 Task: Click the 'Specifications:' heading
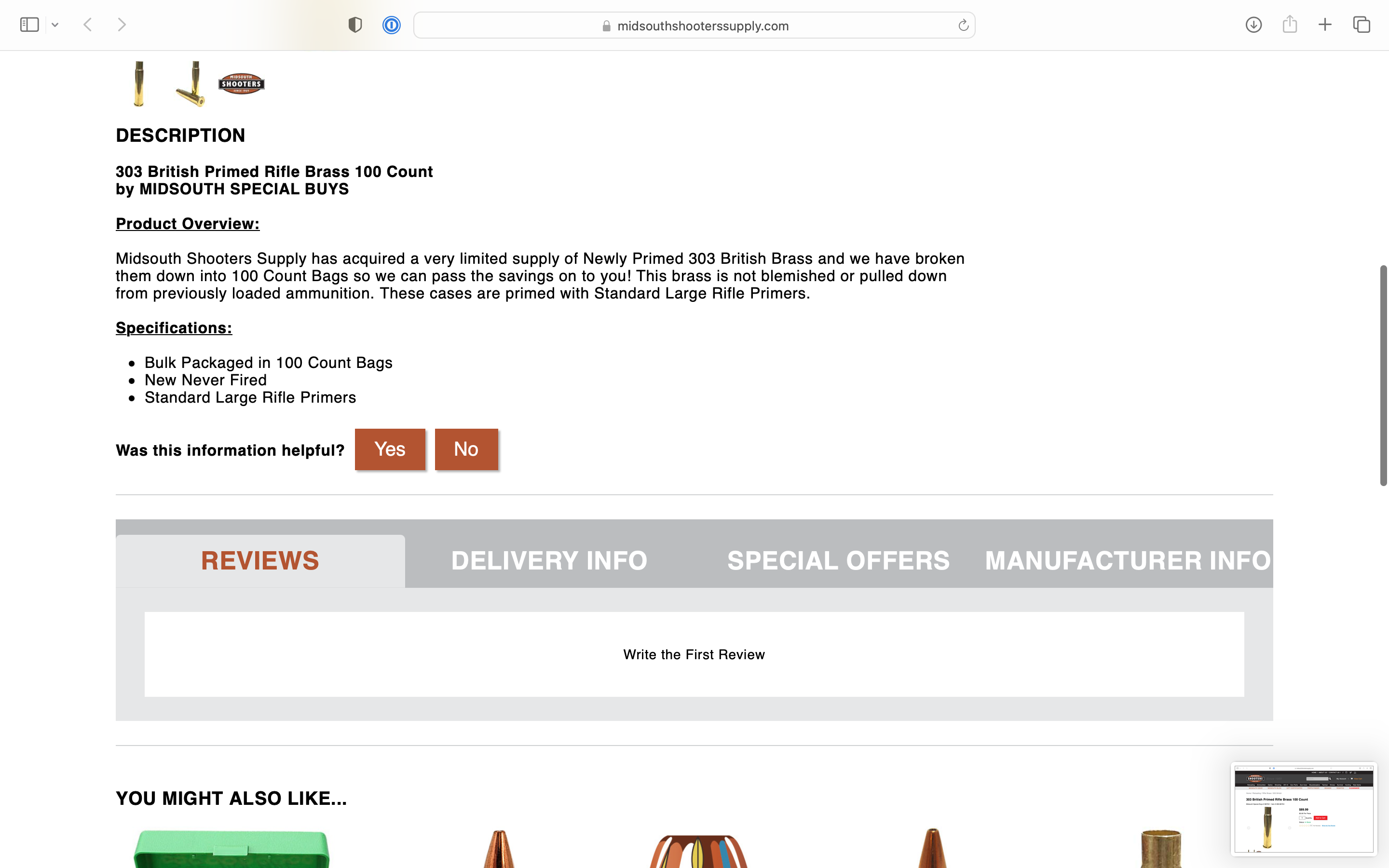click(x=174, y=328)
